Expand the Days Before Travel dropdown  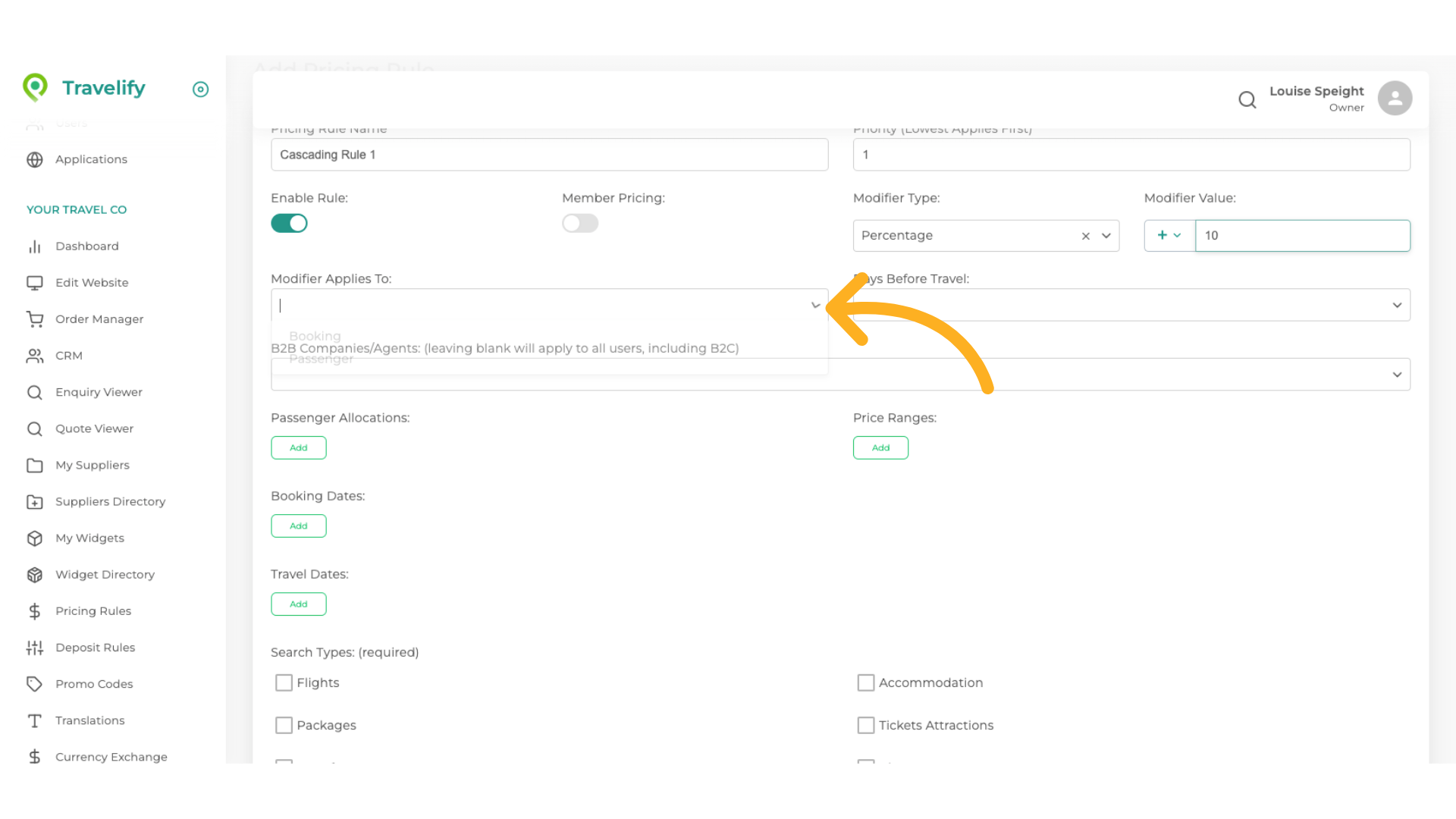(x=1396, y=306)
